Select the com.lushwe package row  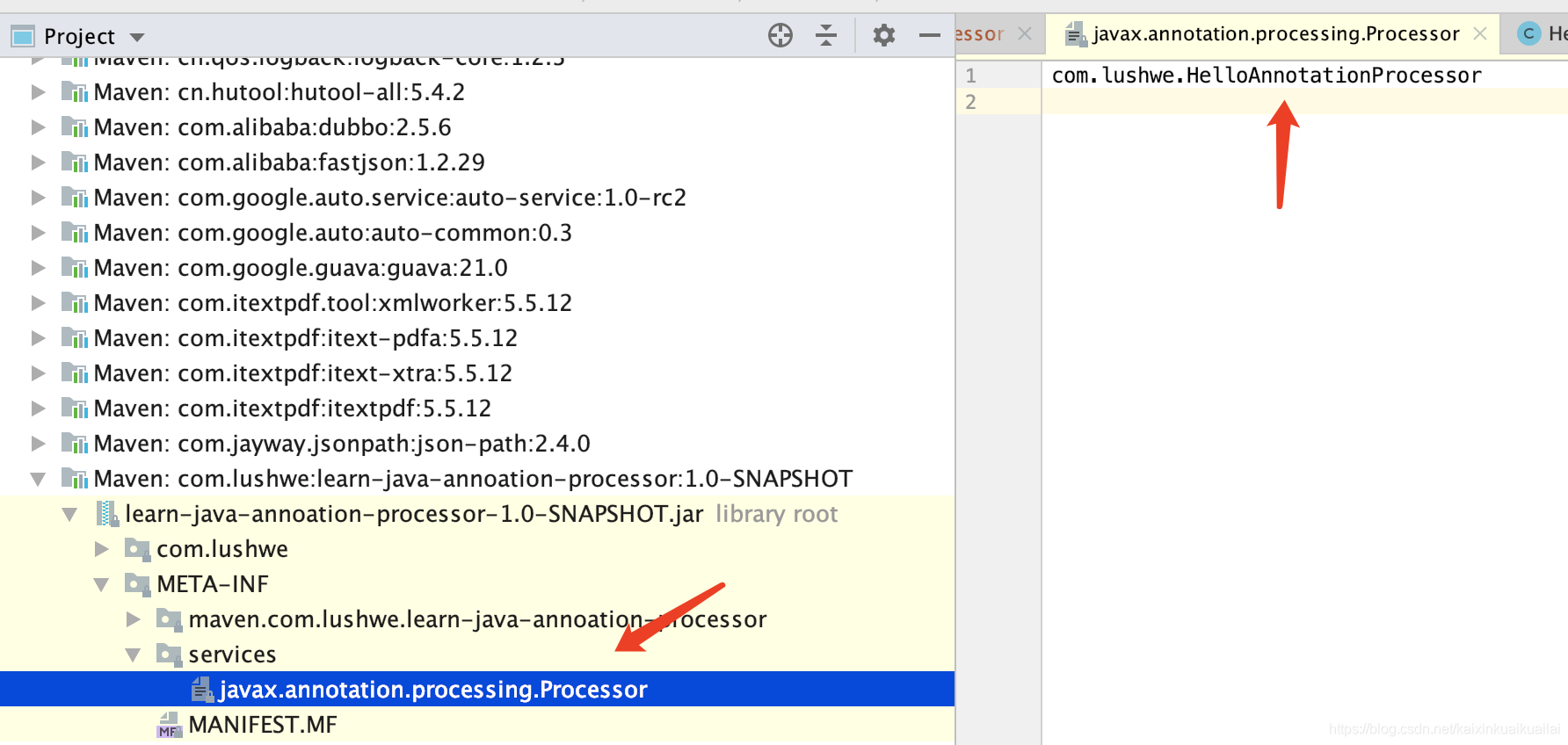[477, 549]
